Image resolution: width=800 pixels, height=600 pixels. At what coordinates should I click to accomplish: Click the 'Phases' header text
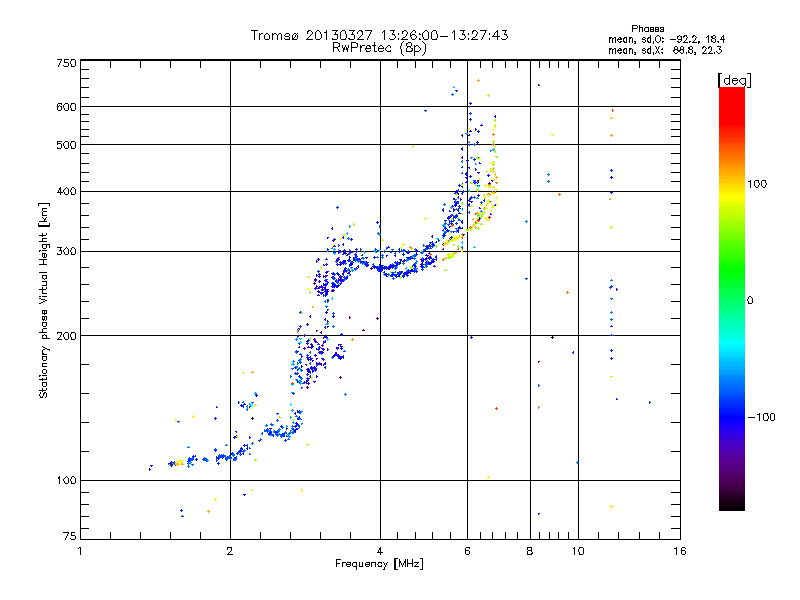coord(647,29)
